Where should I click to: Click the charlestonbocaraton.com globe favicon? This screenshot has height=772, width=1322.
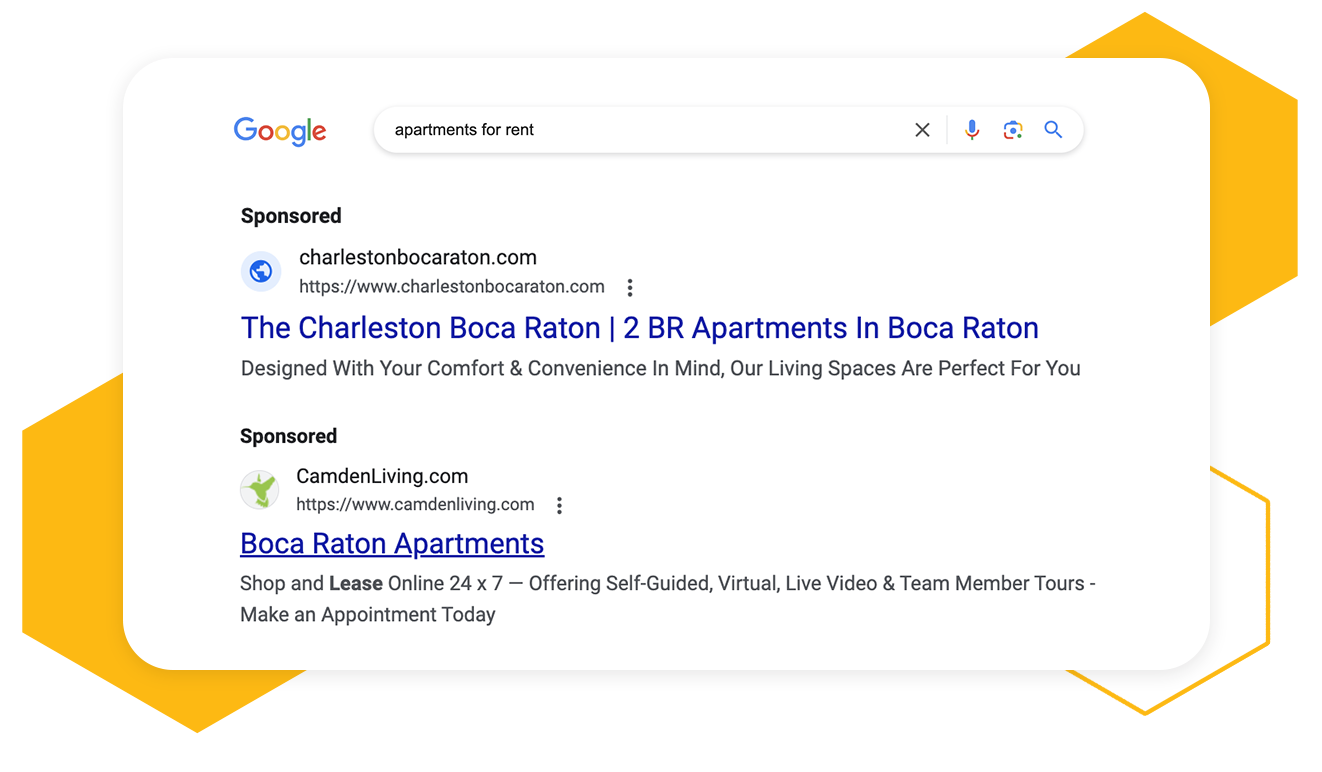point(261,271)
